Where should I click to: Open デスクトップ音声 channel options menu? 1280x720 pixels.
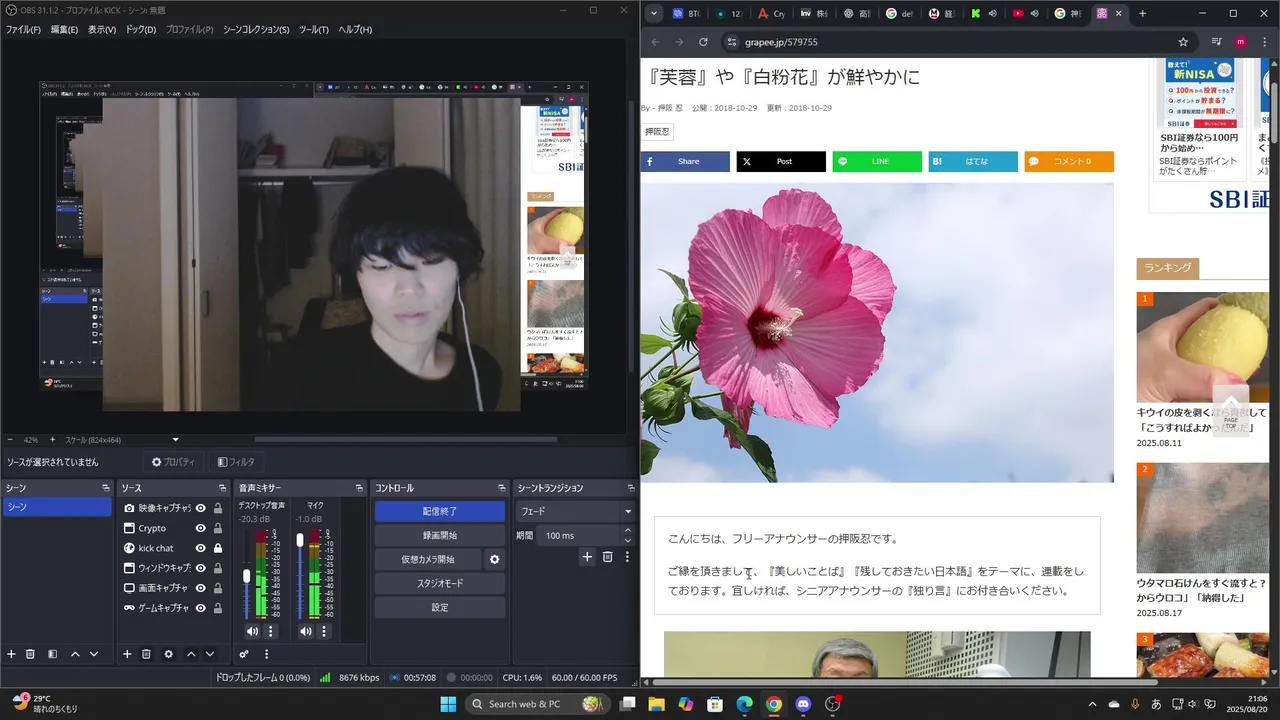point(270,631)
